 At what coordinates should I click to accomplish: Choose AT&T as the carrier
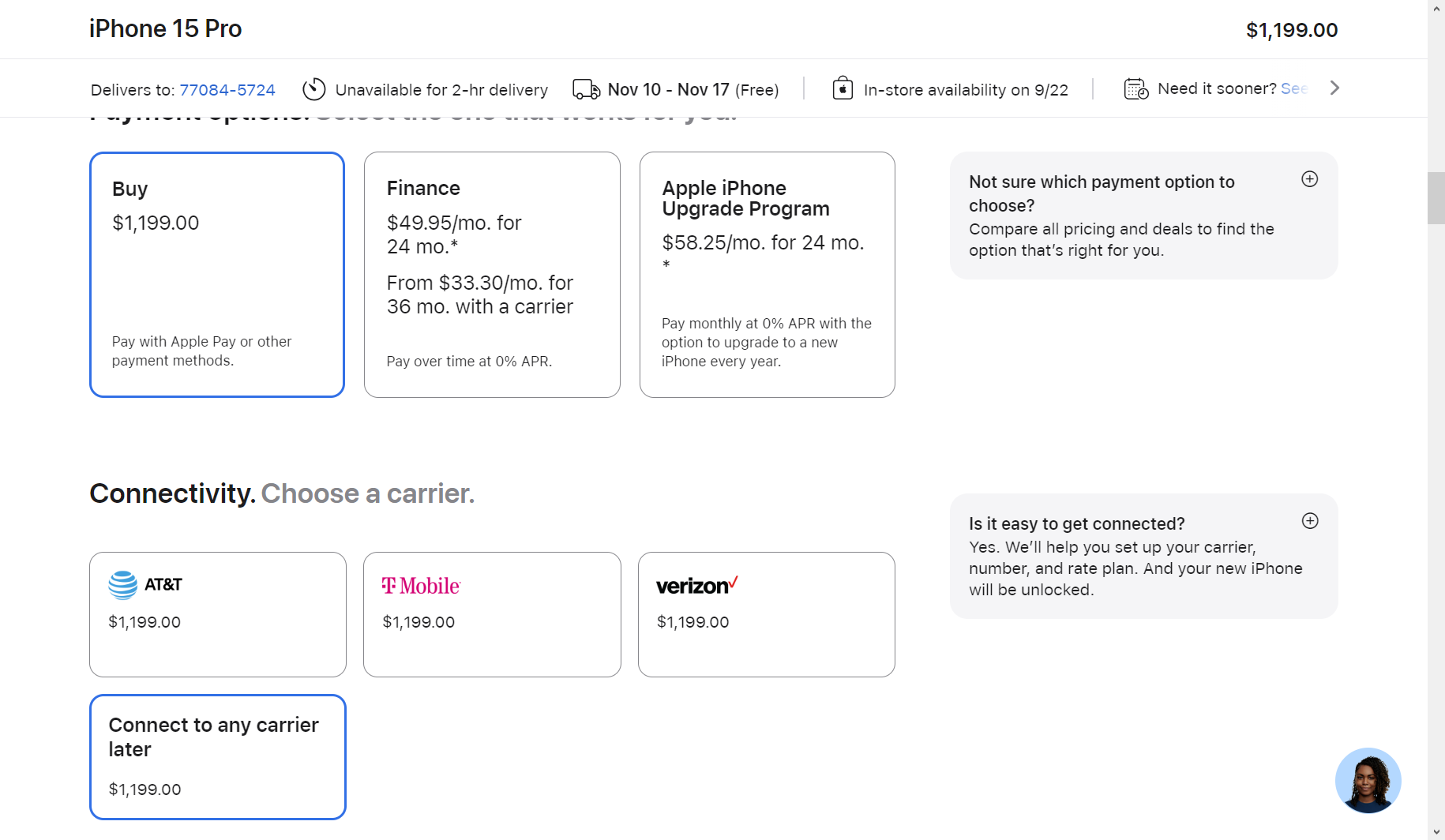[218, 614]
